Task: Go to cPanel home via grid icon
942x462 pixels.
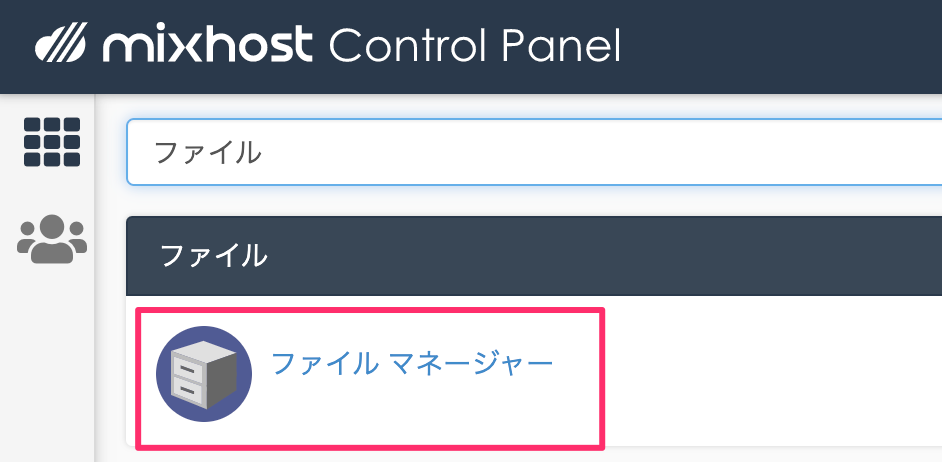Action: 52,142
